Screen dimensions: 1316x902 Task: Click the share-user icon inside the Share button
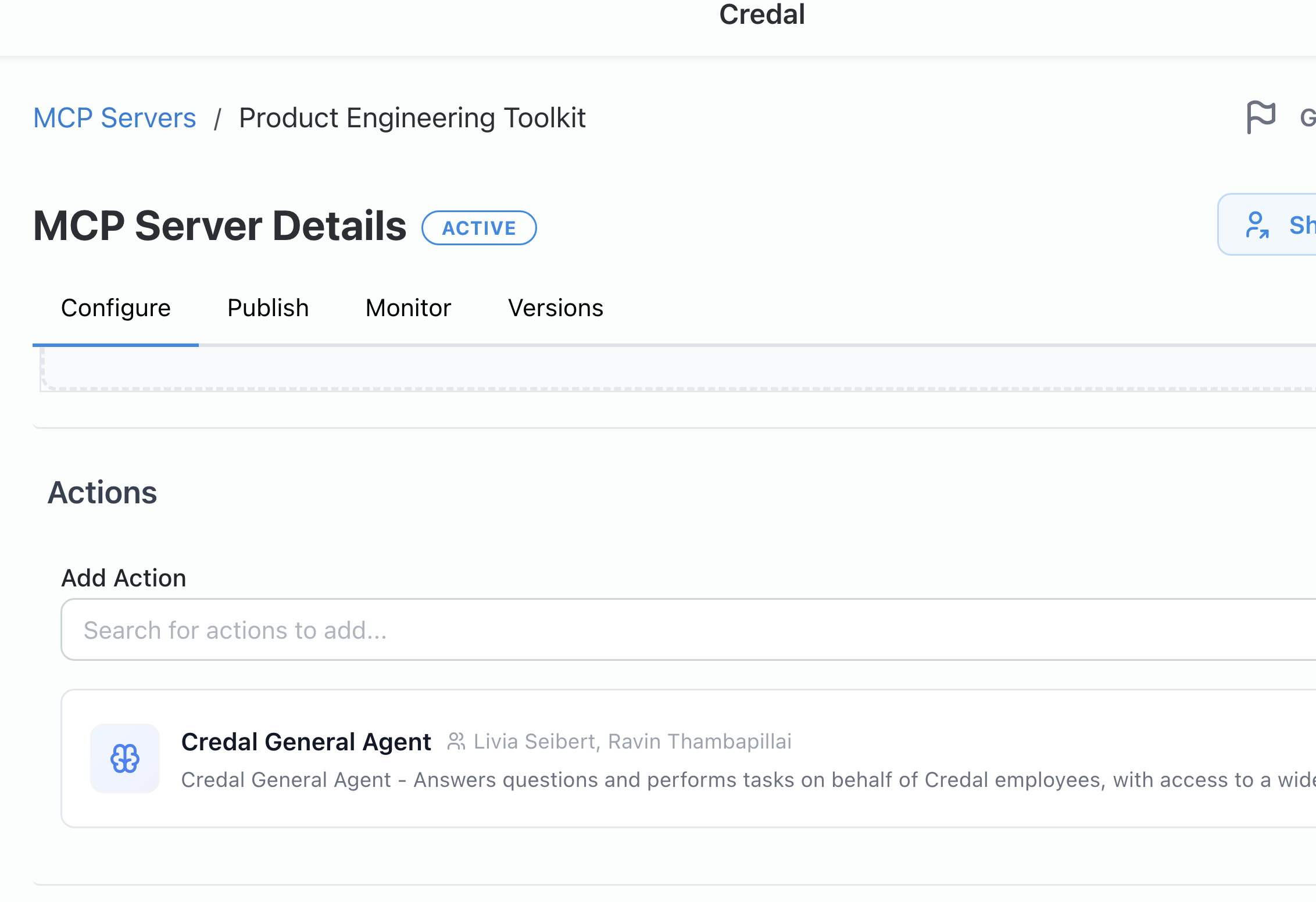pyautogui.click(x=1257, y=224)
